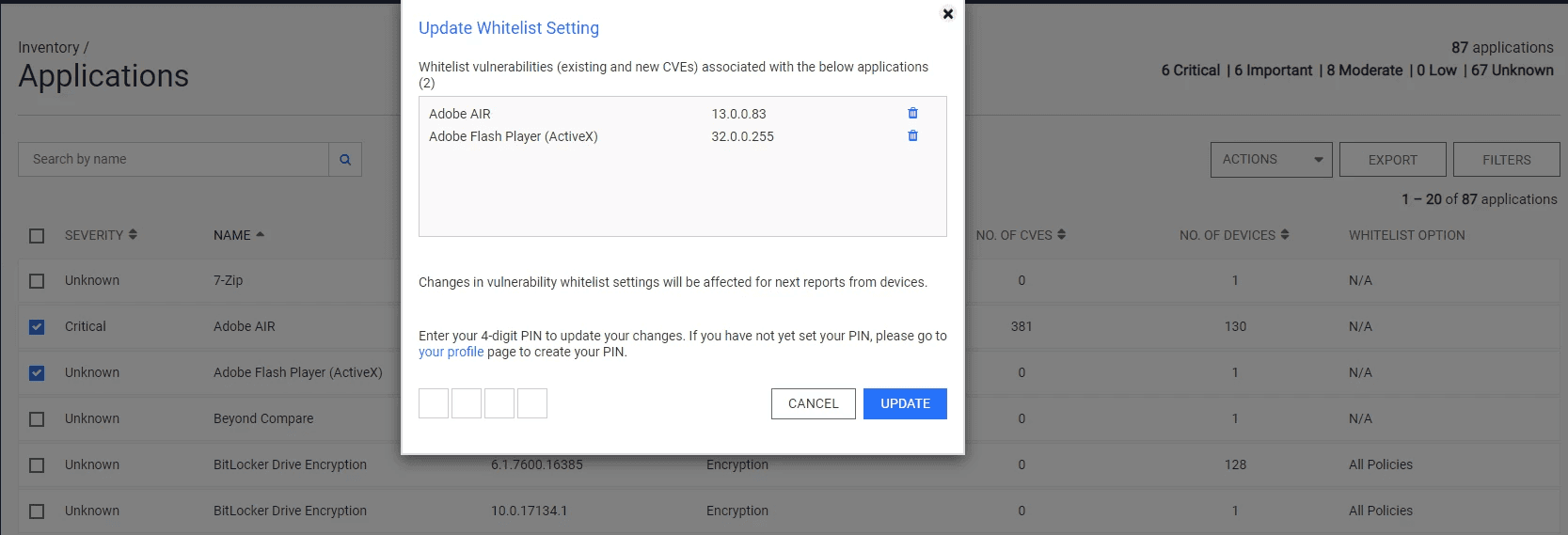Focus the first PIN digit box

click(434, 403)
